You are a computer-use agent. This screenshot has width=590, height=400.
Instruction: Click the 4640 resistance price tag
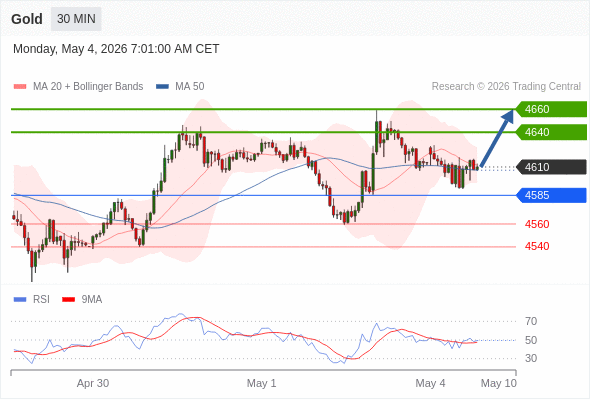pos(551,132)
